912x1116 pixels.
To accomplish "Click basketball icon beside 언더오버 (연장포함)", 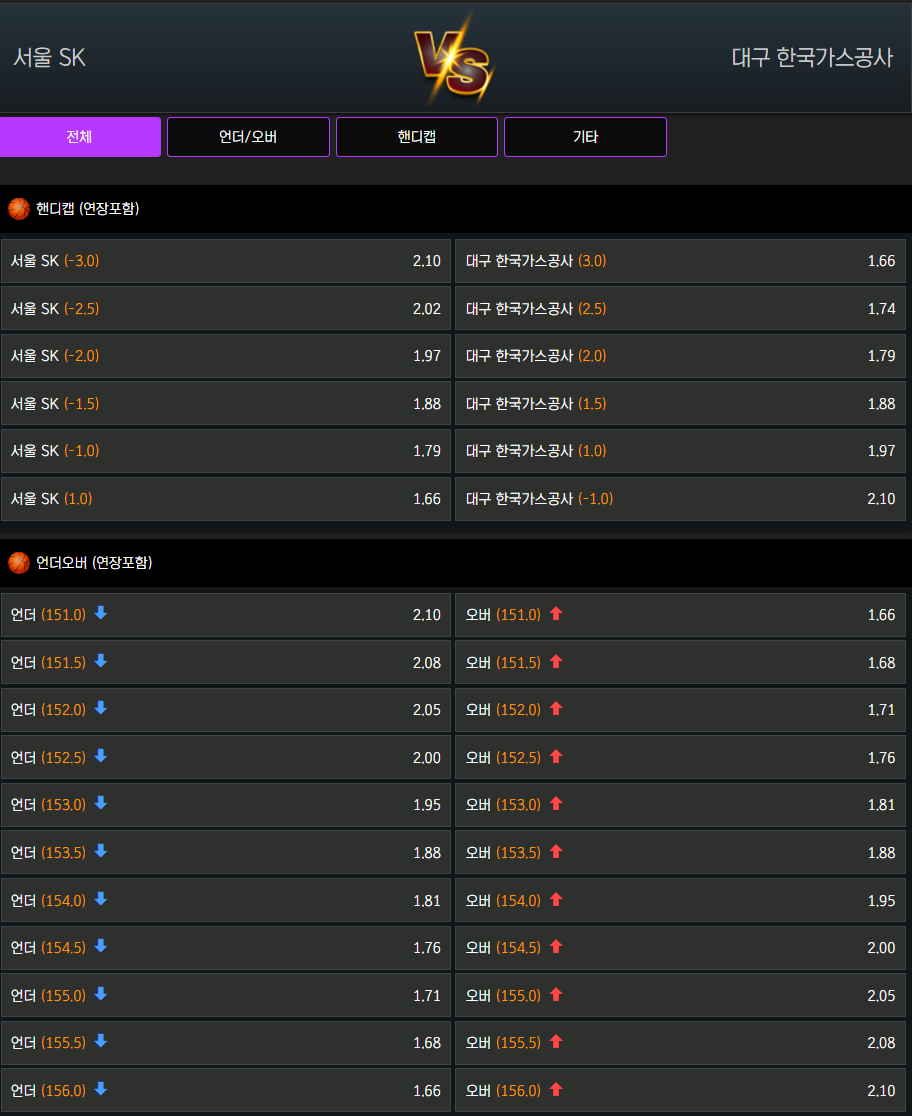I will point(19,563).
